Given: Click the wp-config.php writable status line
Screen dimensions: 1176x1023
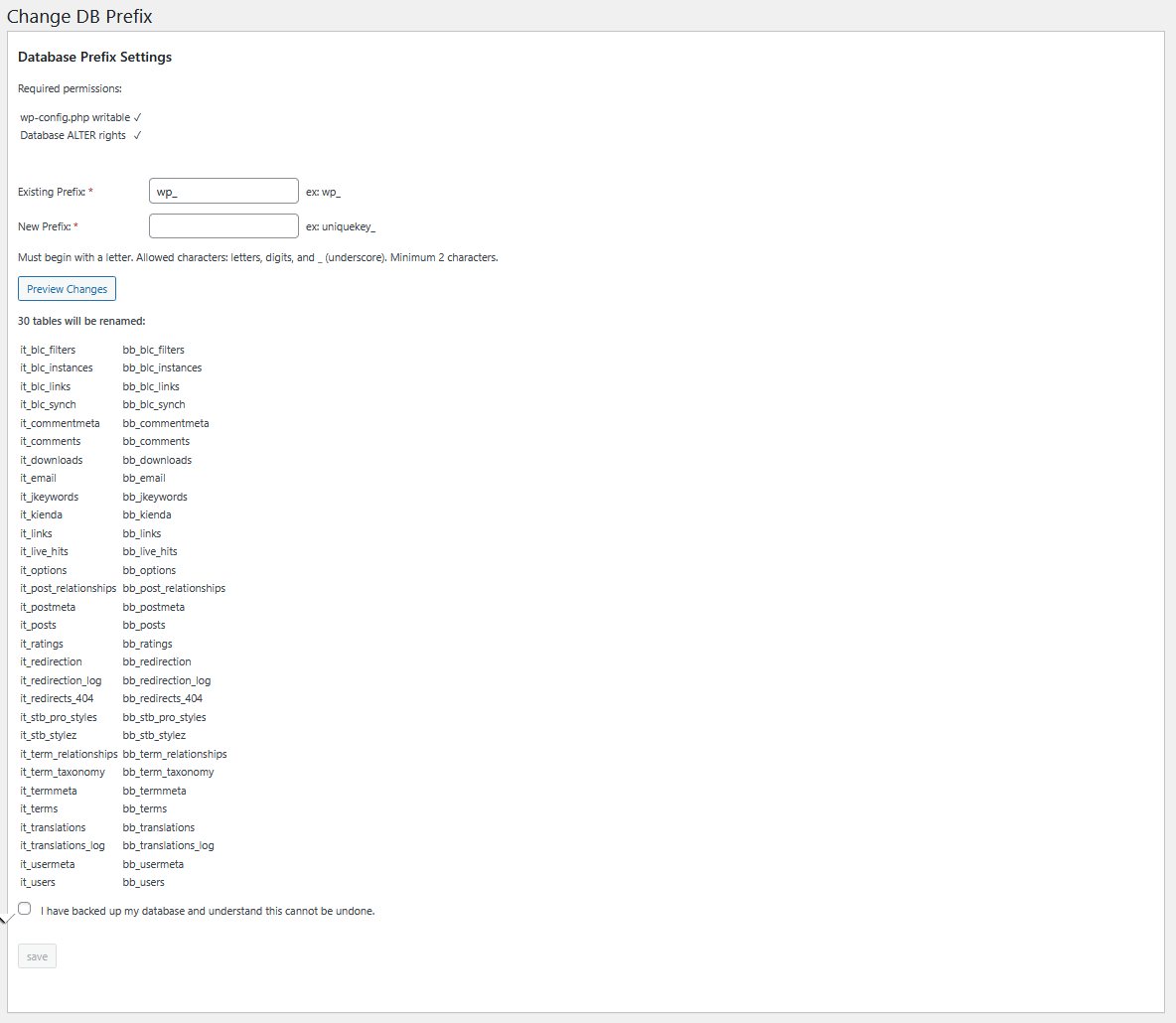Looking at the screenshot, I should click(81, 117).
